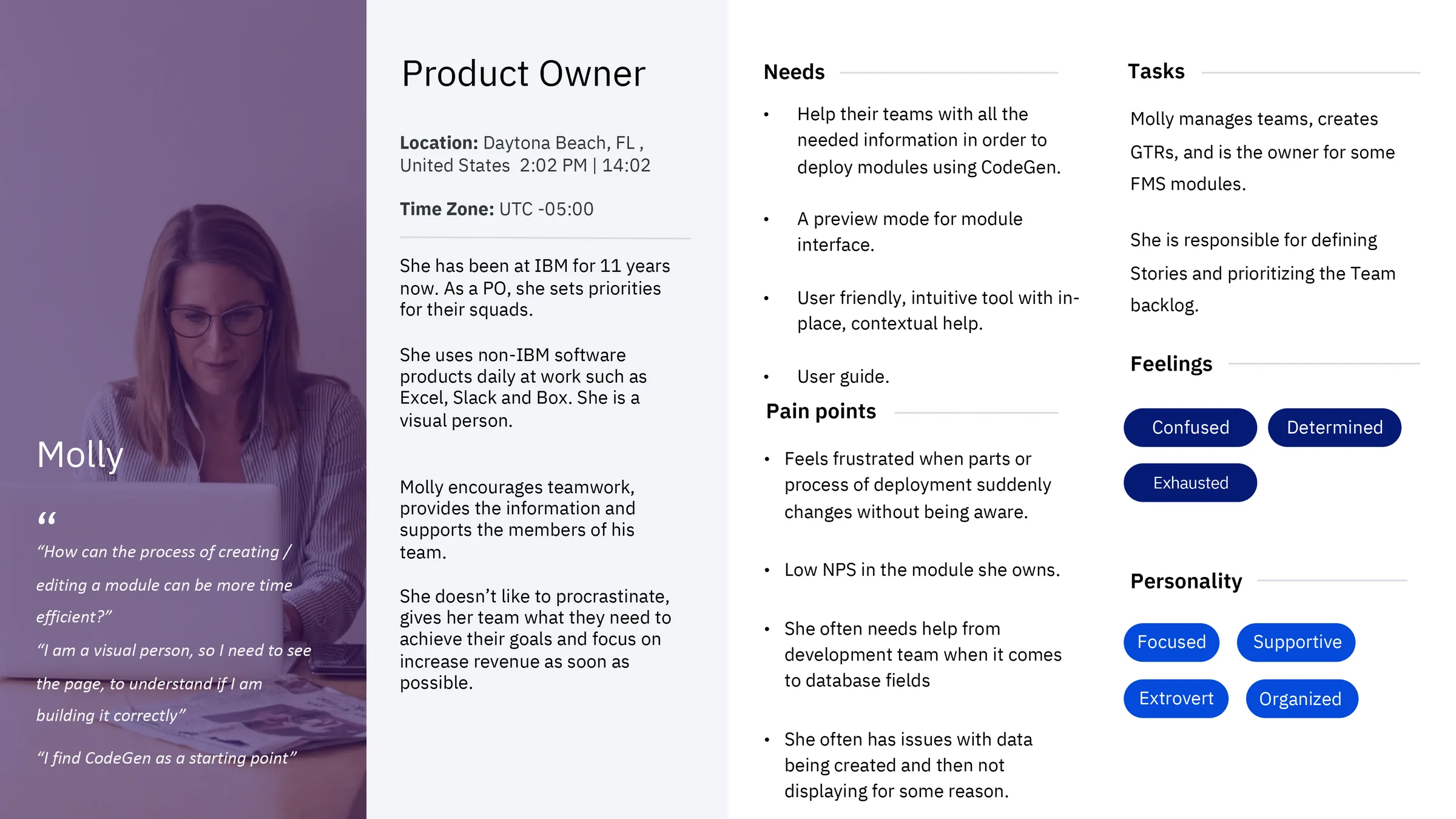Choose the Extrovert personality tag
This screenshot has width=1456, height=819.
tap(1176, 698)
